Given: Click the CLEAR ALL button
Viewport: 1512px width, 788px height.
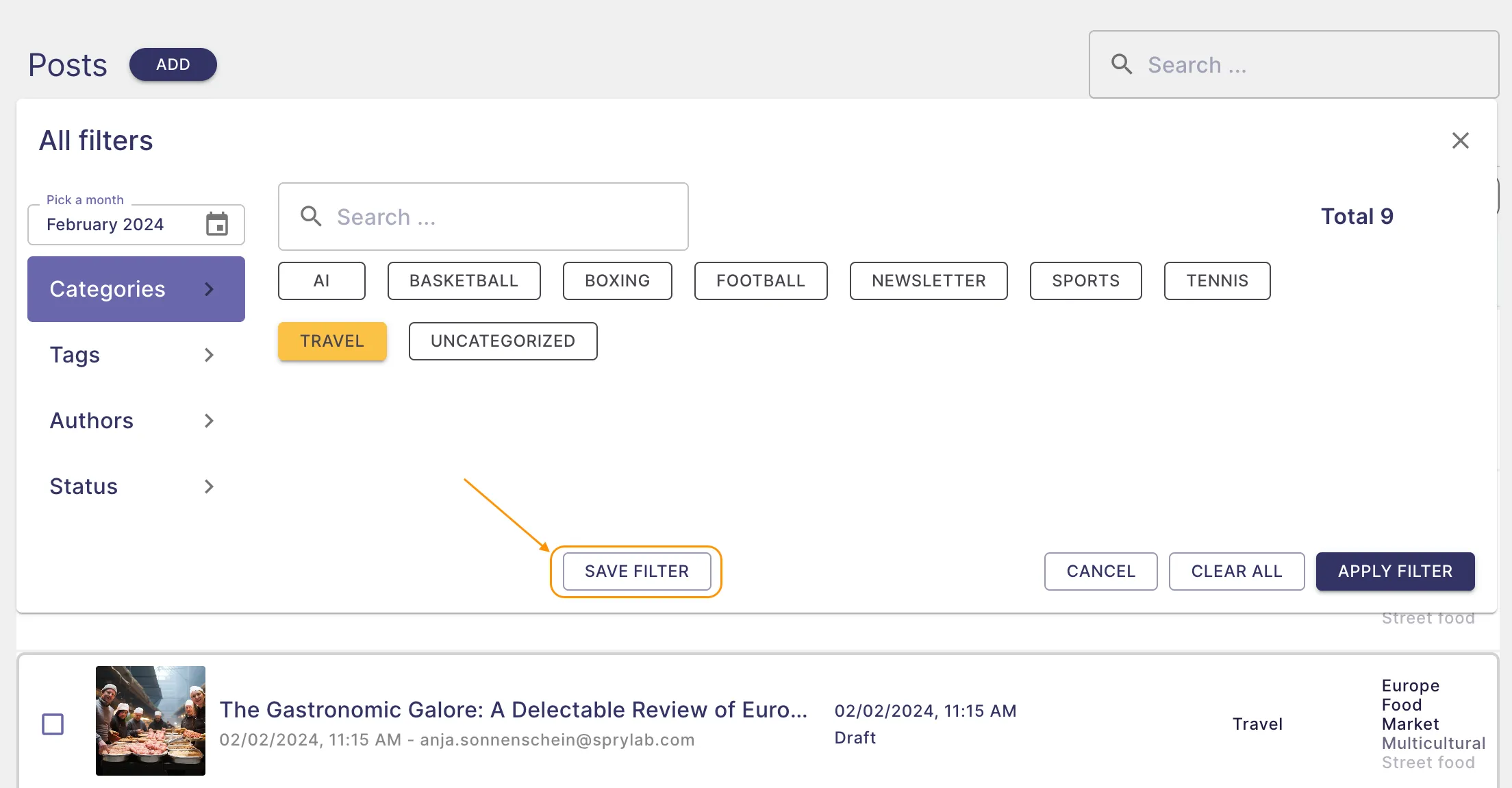Looking at the screenshot, I should [x=1237, y=571].
